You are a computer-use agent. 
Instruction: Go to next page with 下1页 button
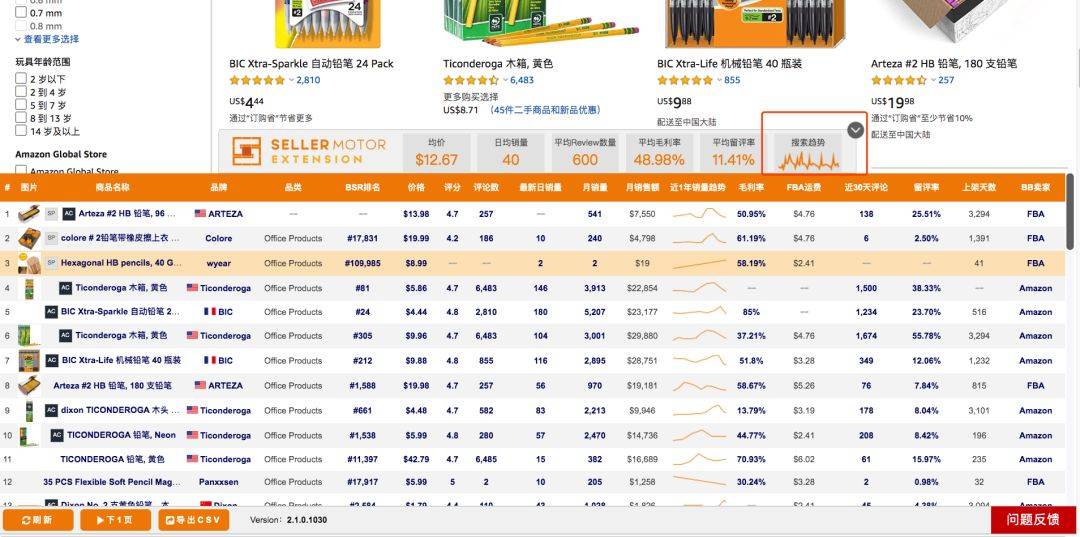pos(115,520)
